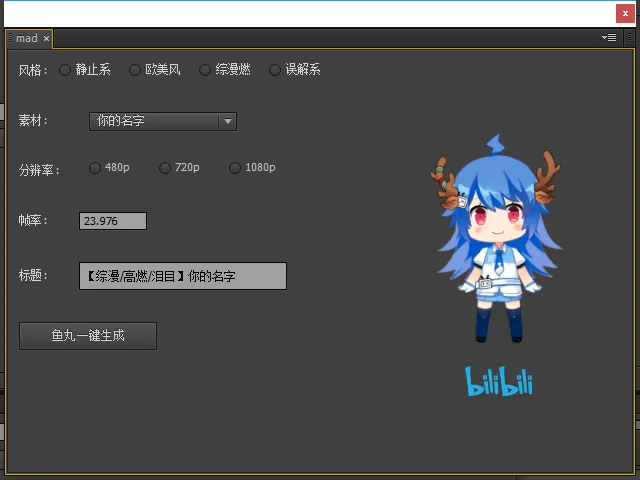Close the window with the red X
Viewport: 640px width, 480px height.
coord(625,14)
